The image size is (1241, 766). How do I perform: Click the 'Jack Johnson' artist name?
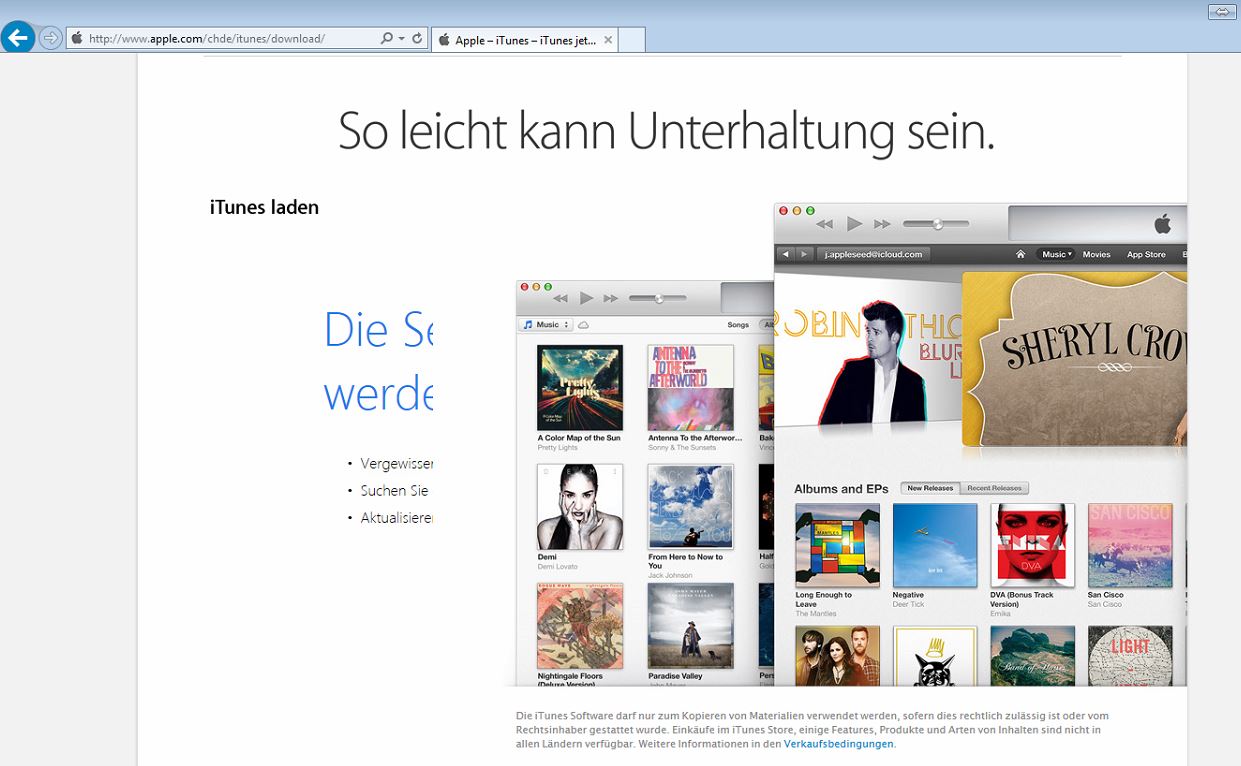(x=671, y=576)
